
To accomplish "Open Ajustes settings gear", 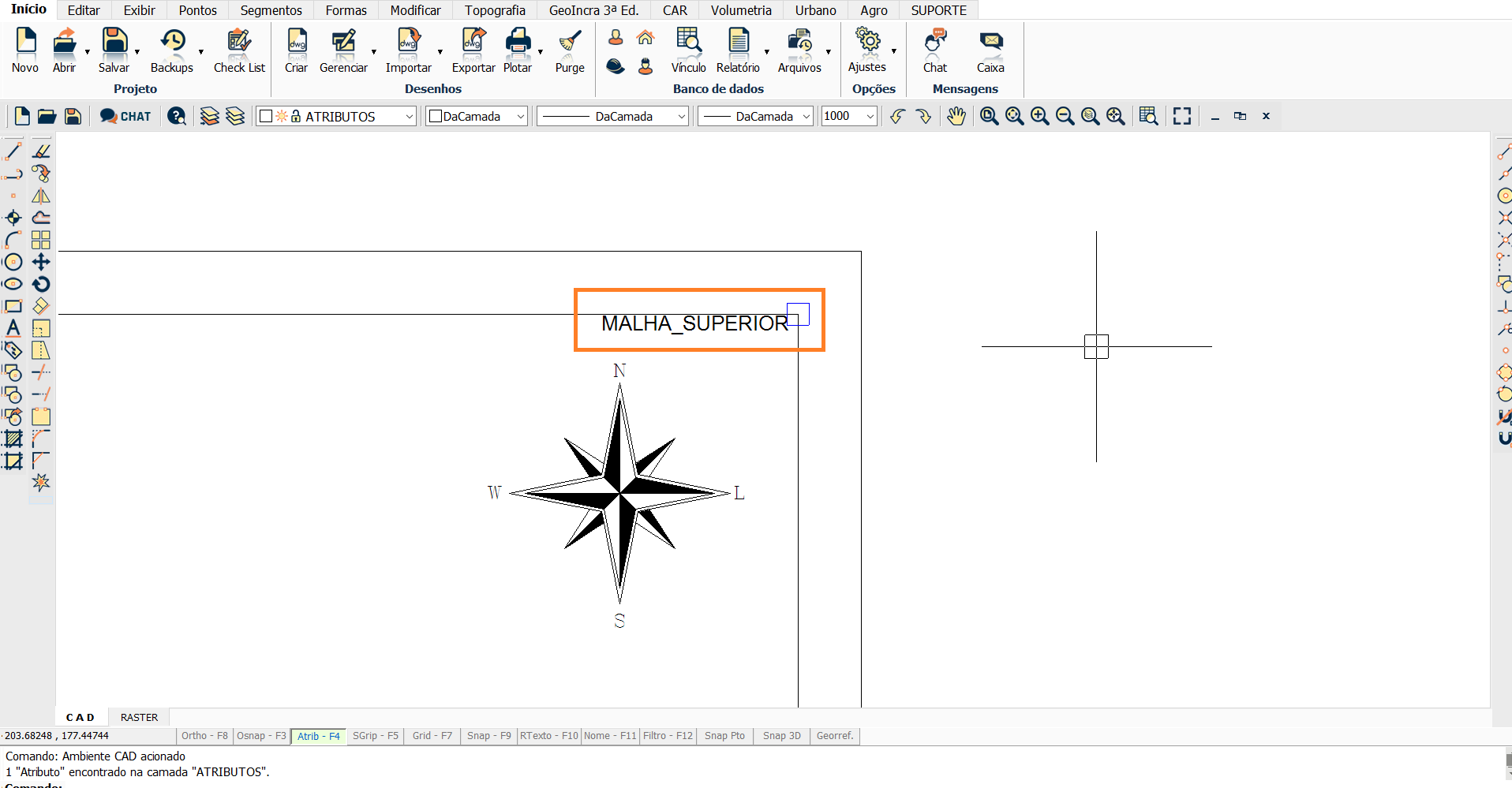I will click(x=867, y=49).
